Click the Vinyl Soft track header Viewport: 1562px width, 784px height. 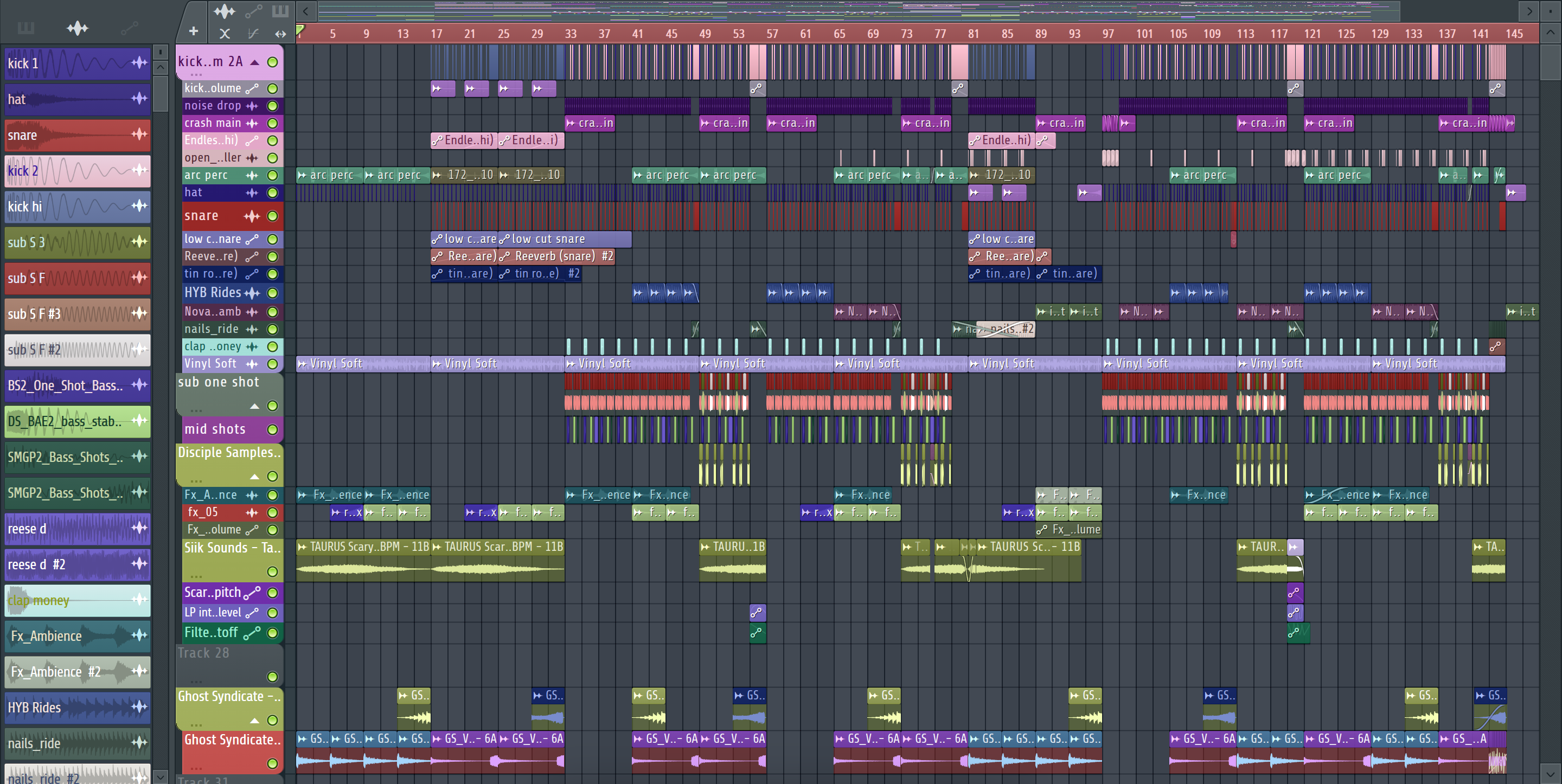(x=211, y=363)
